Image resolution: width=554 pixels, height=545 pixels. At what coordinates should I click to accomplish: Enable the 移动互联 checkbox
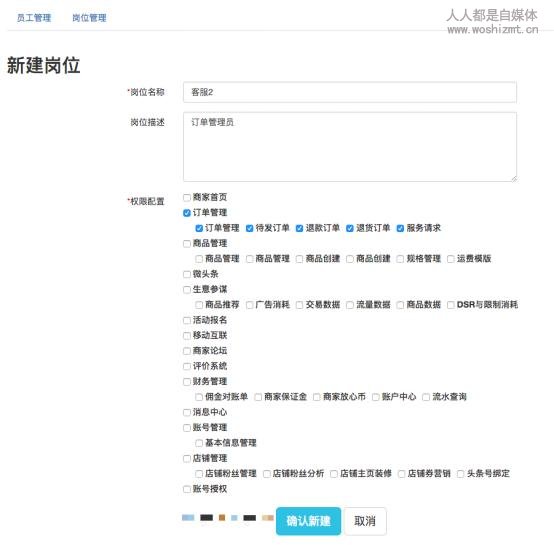187,336
